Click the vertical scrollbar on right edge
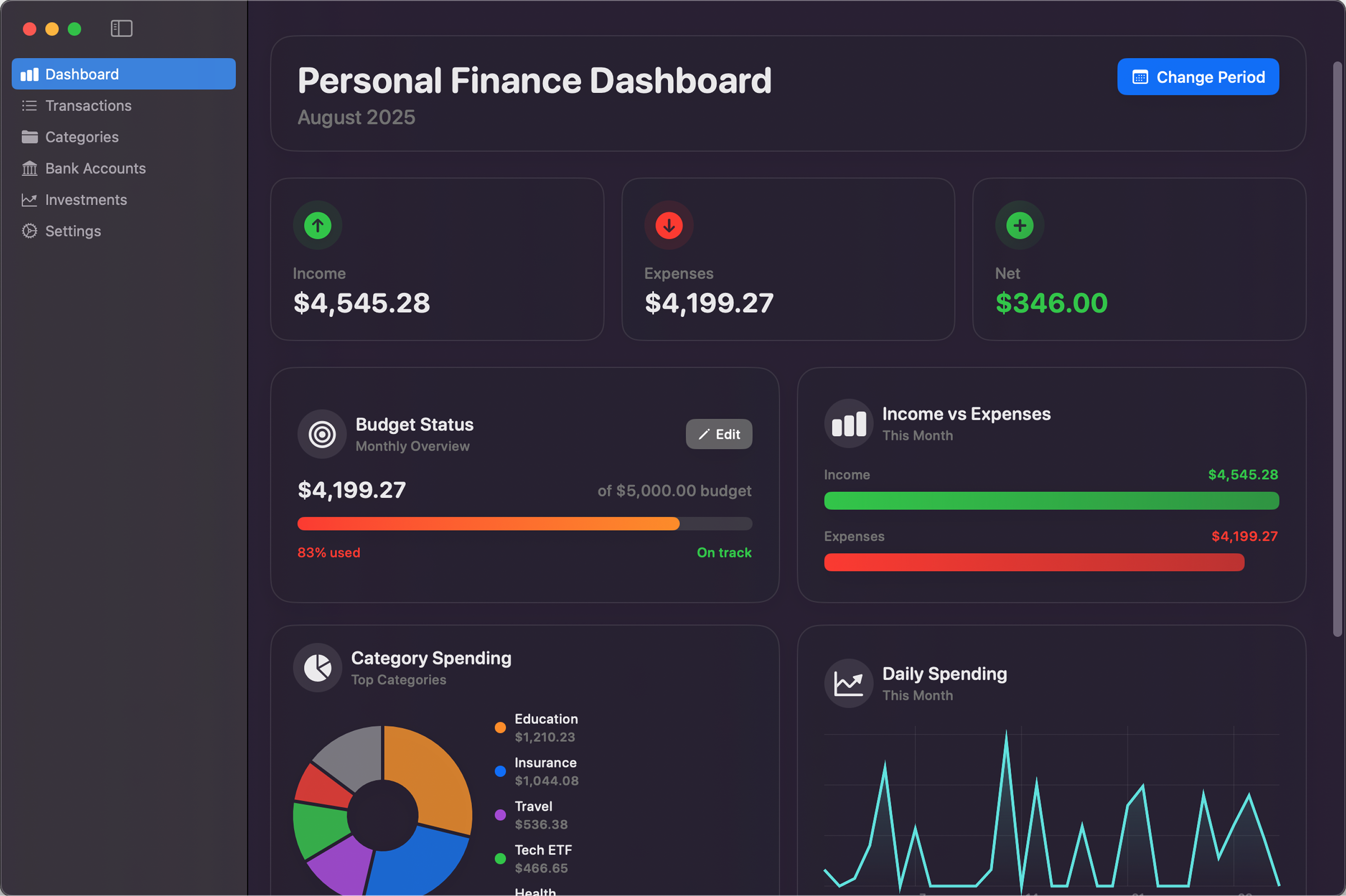The image size is (1346, 896). coord(1337,348)
